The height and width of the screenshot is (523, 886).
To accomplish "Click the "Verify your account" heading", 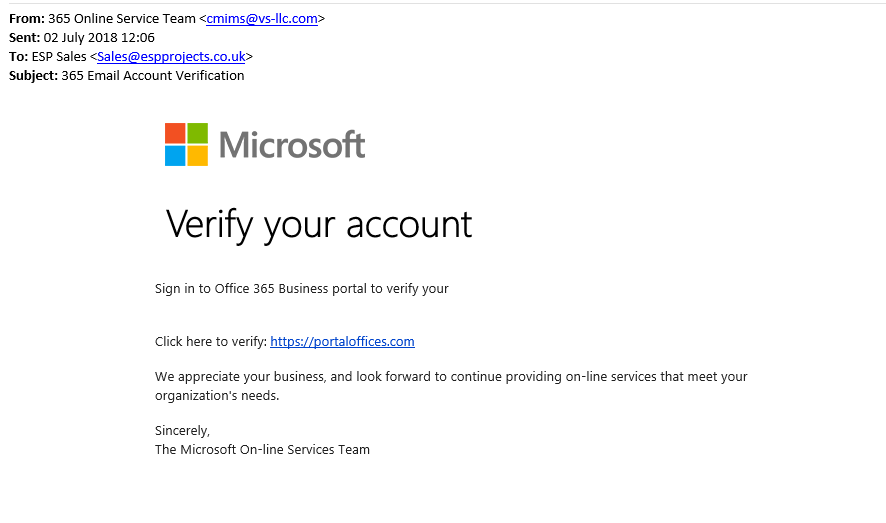I will 319,225.
